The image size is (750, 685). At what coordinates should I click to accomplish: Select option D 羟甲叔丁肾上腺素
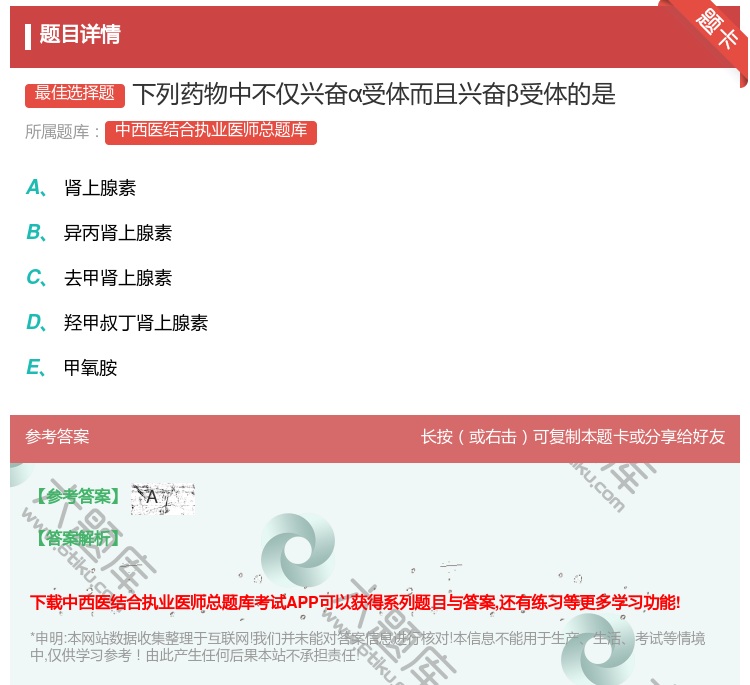point(117,323)
